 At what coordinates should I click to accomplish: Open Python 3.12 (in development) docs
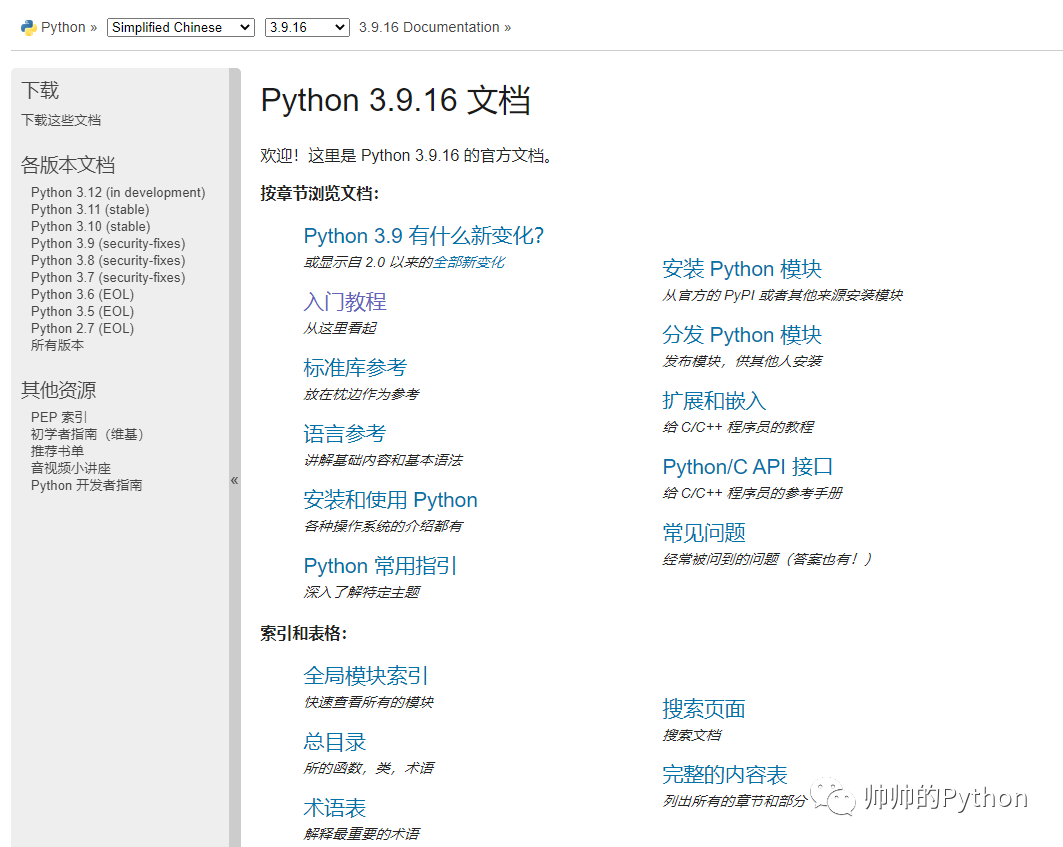pyautogui.click(x=118, y=193)
